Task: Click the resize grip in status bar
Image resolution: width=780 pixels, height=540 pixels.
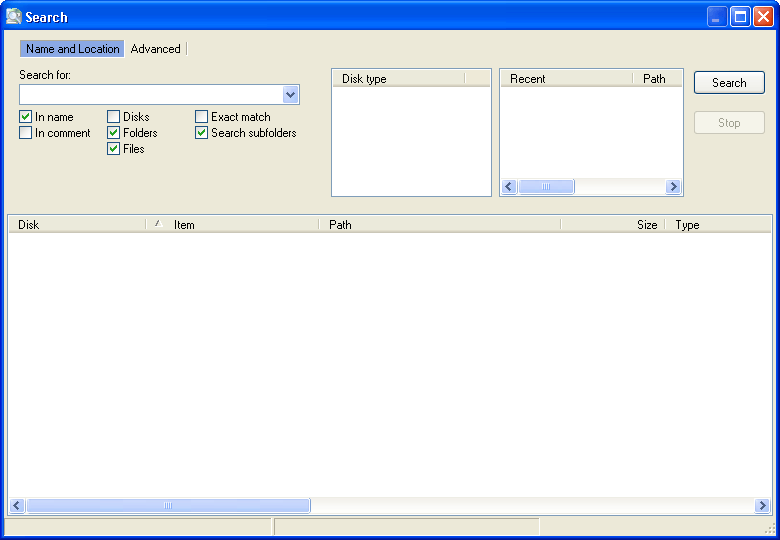Action: click(x=770, y=529)
